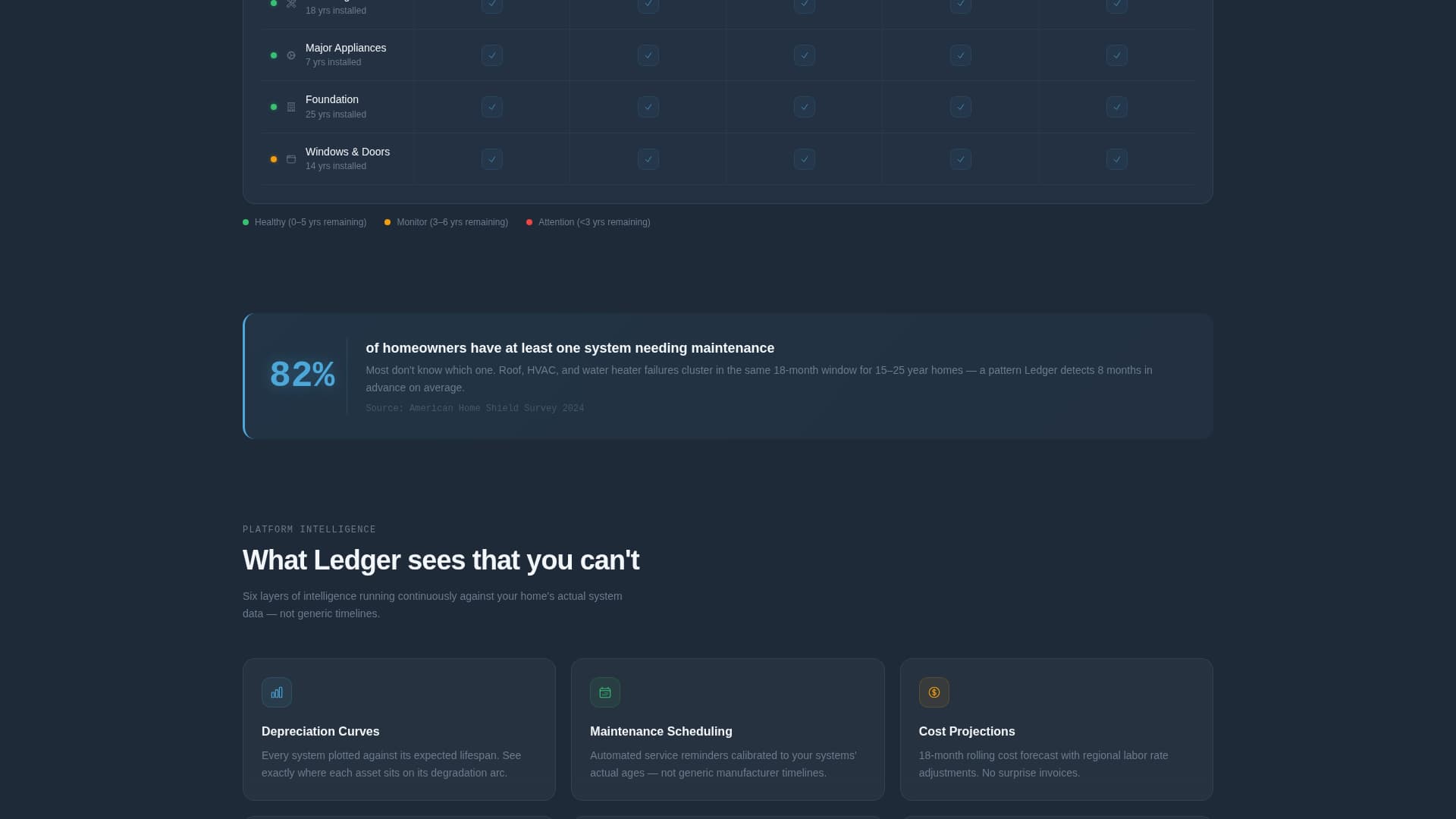Select the Major Appliances row label
Screen dimensions: 1456x819
(346, 48)
